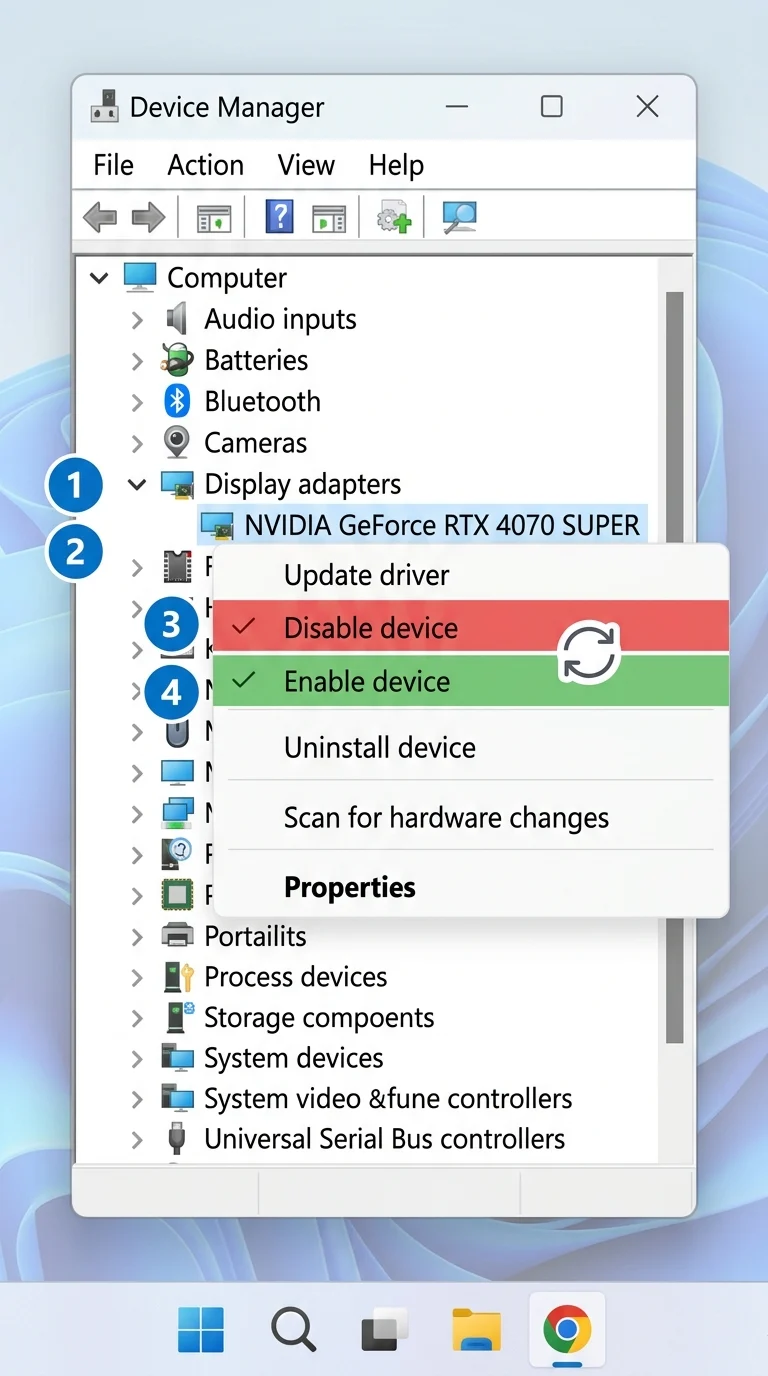Image resolution: width=768 pixels, height=1376 pixels.
Task: Expand the Storage compoents category
Action: point(137,1018)
